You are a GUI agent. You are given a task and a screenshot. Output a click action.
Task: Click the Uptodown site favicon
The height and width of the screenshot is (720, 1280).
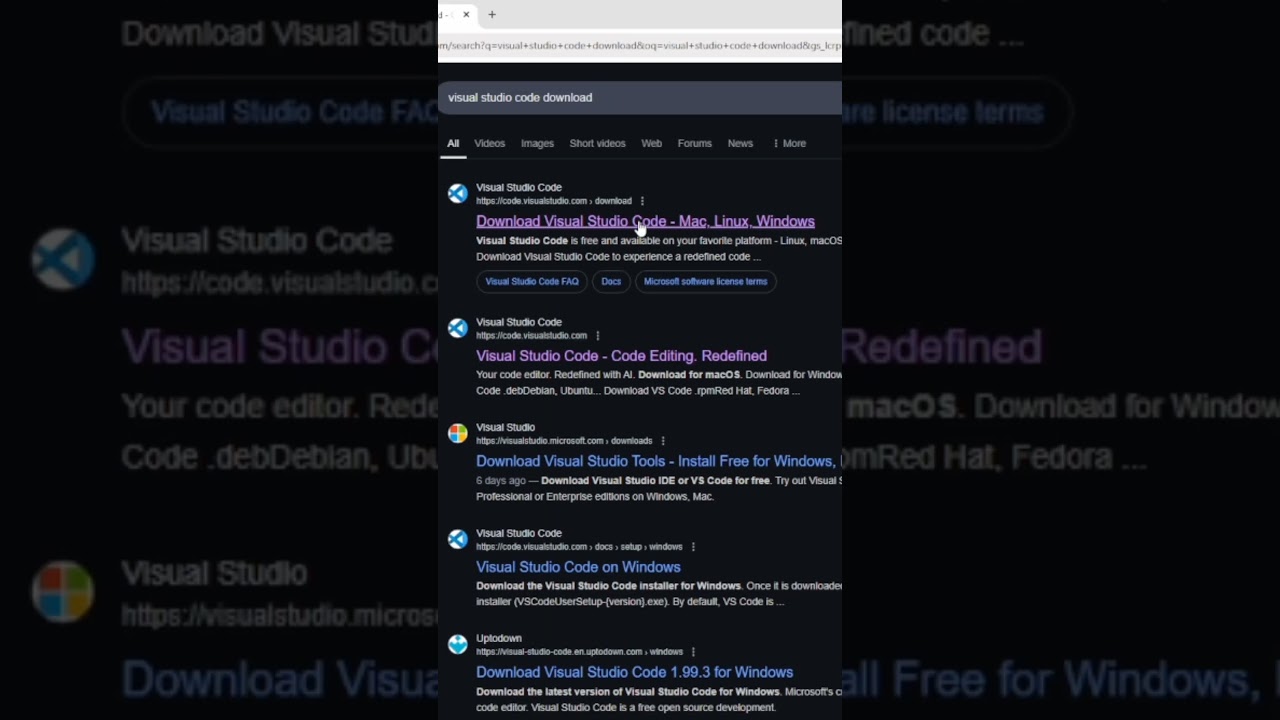point(457,644)
